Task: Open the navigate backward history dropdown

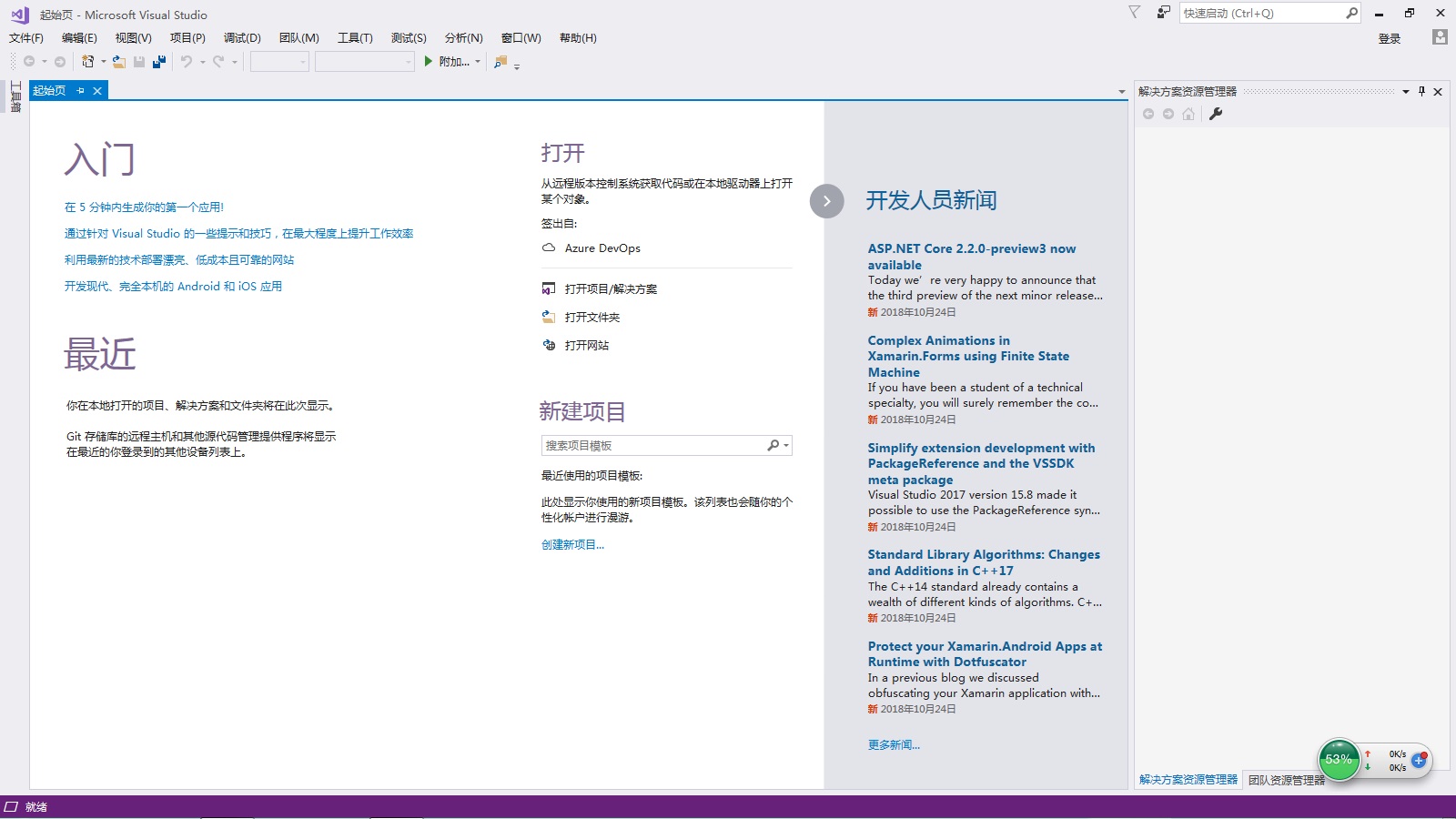Action: (44, 62)
